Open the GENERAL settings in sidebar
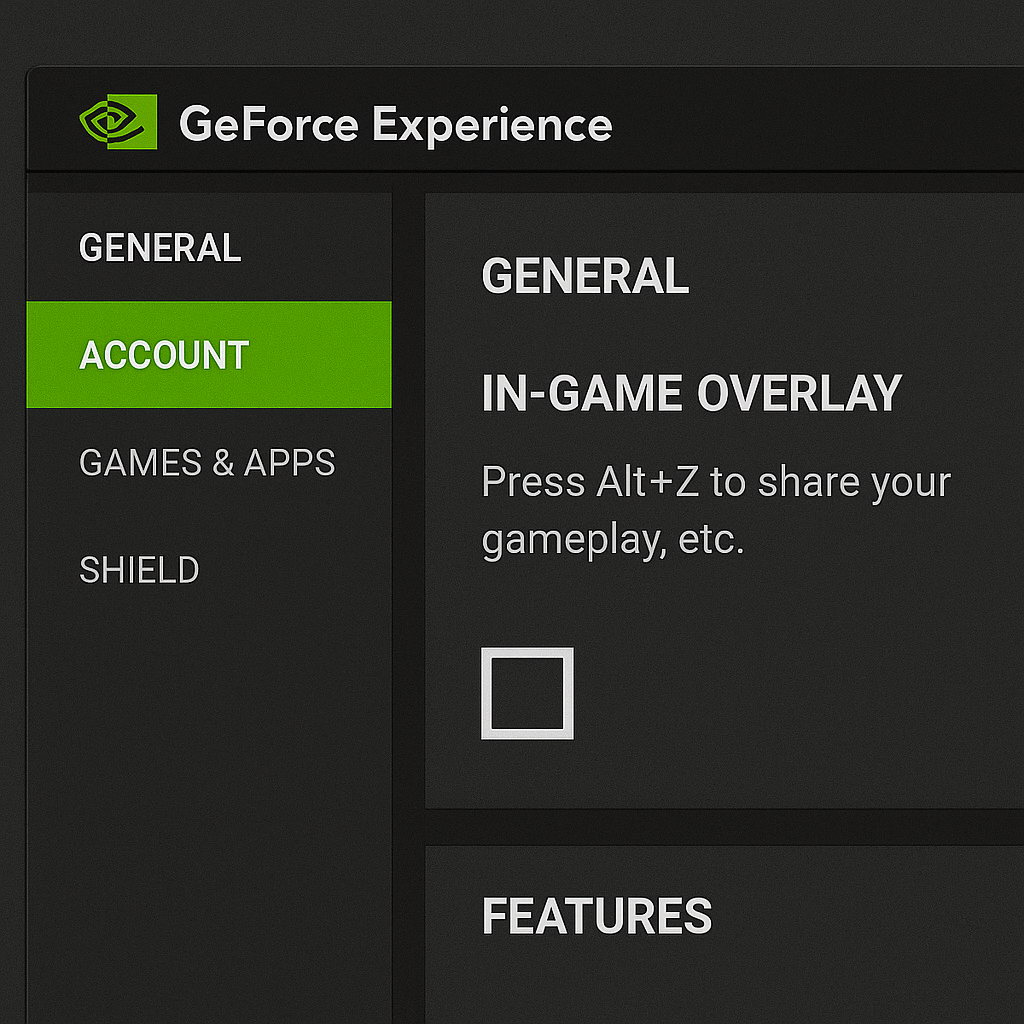This screenshot has height=1024, width=1024. coord(160,248)
